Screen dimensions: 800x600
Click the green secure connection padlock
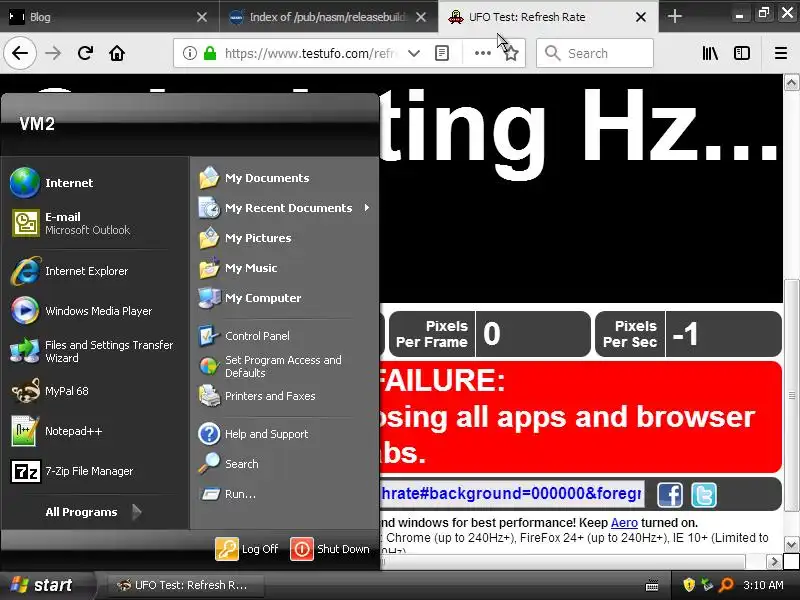click(x=210, y=53)
